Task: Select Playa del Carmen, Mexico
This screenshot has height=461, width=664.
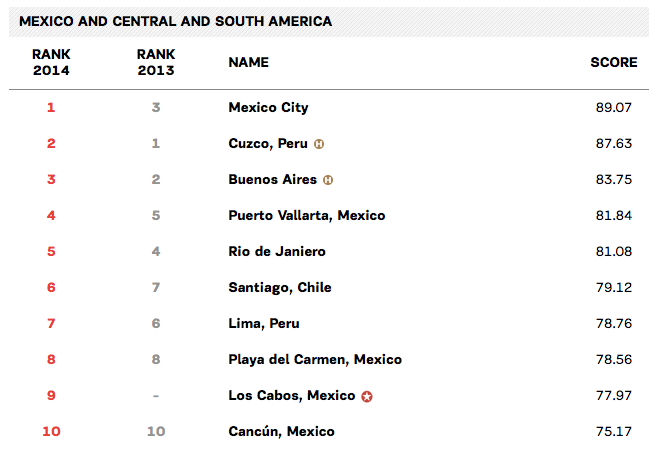Action: coord(315,360)
